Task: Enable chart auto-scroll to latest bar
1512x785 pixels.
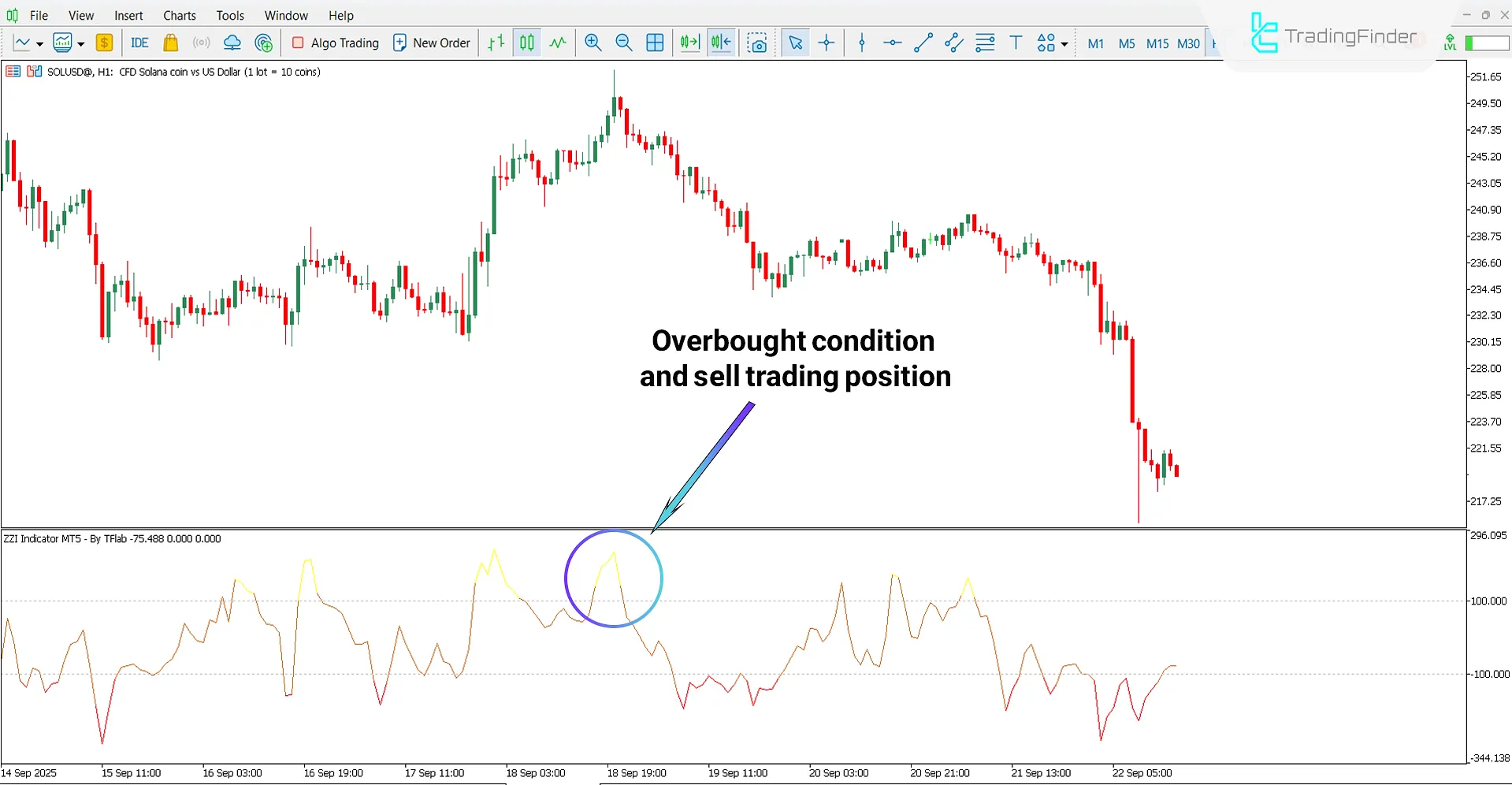Action: [x=689, y=43]
